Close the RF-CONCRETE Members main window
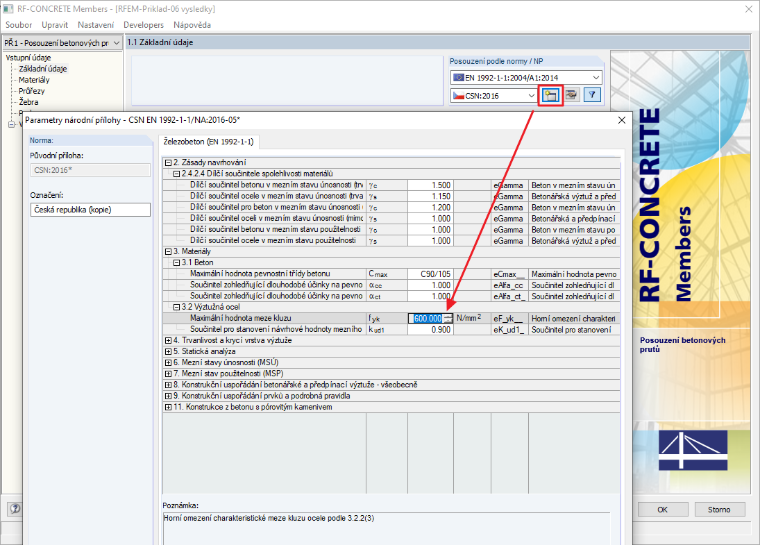 click(x=748, y=9)
